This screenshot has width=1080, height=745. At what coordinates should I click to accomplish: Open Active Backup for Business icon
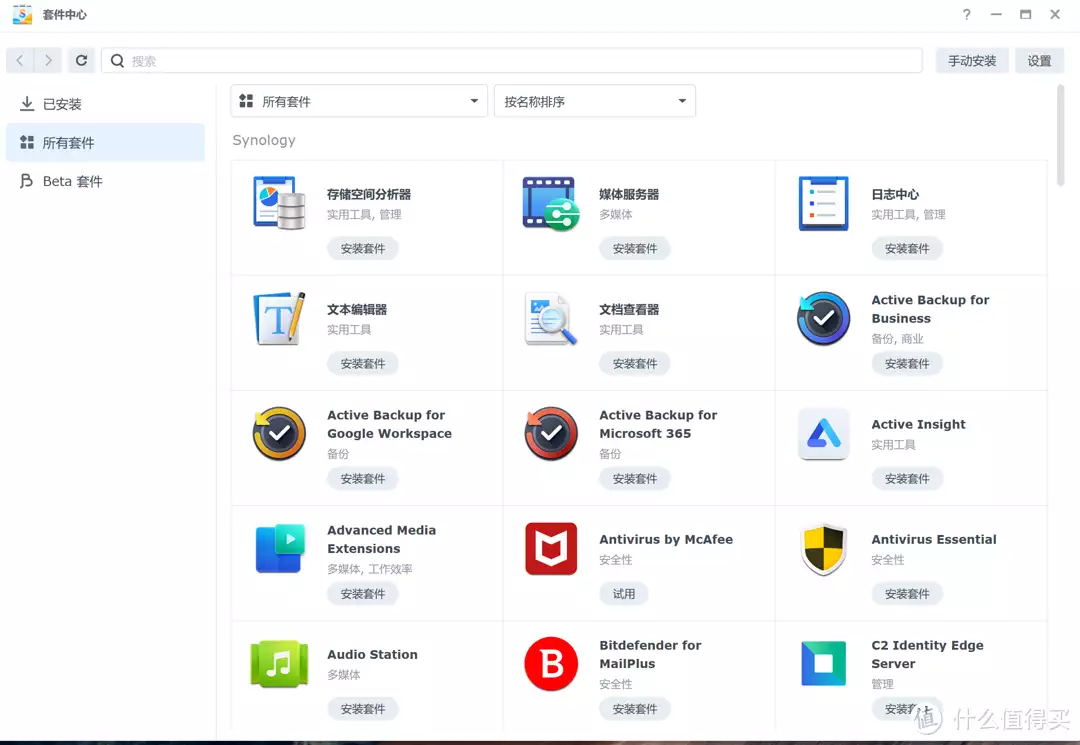click(x=823, y=318)
